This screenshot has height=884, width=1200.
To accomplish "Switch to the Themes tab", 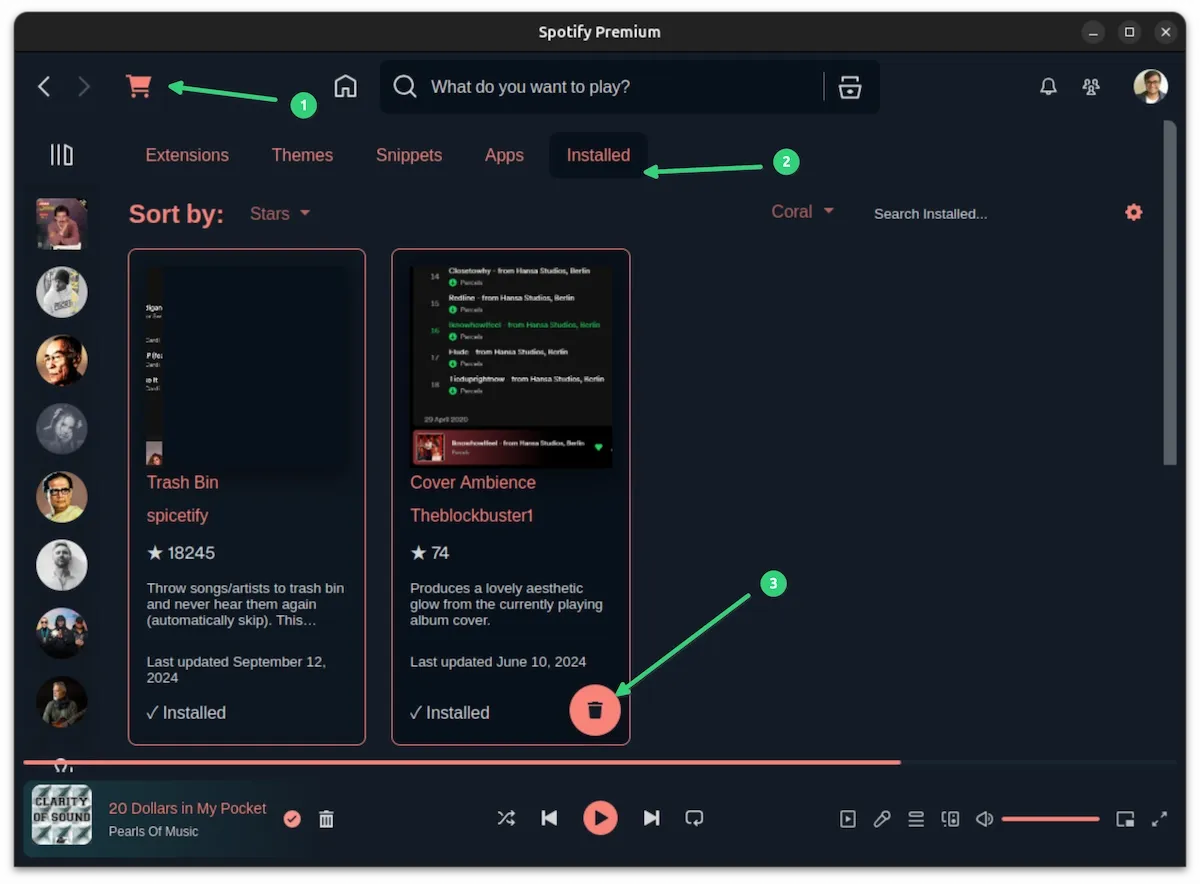I will coord(302,155).
